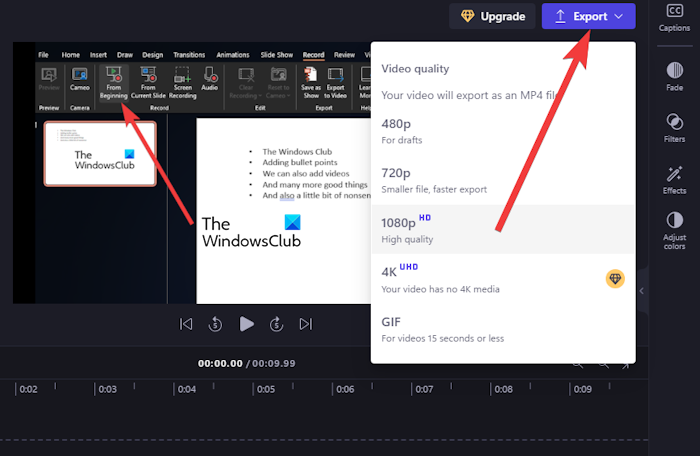Open the Filters panel
The image size is (700, 456).
(x=674, y=128)
